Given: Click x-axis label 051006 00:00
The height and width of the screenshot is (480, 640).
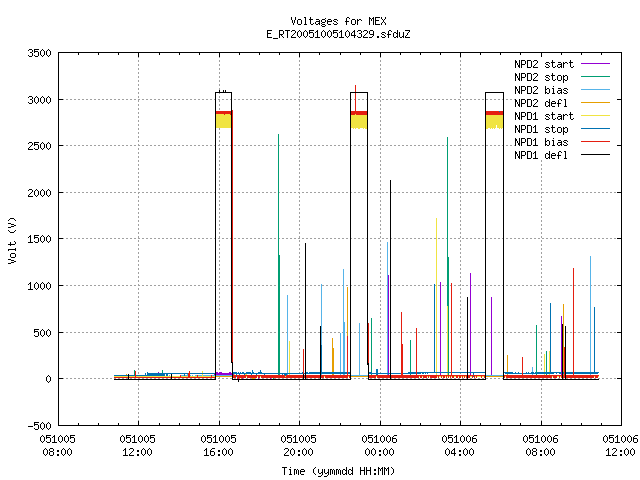Looking at the screenshot, I should [379, 446].
